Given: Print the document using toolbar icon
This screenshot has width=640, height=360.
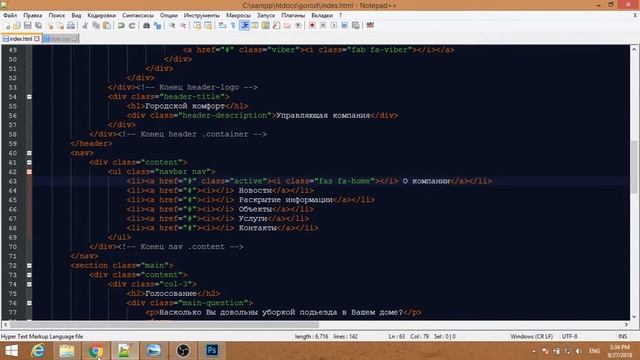Looking at the screenshot, I should pyautogui.click(x=71, y=25).
